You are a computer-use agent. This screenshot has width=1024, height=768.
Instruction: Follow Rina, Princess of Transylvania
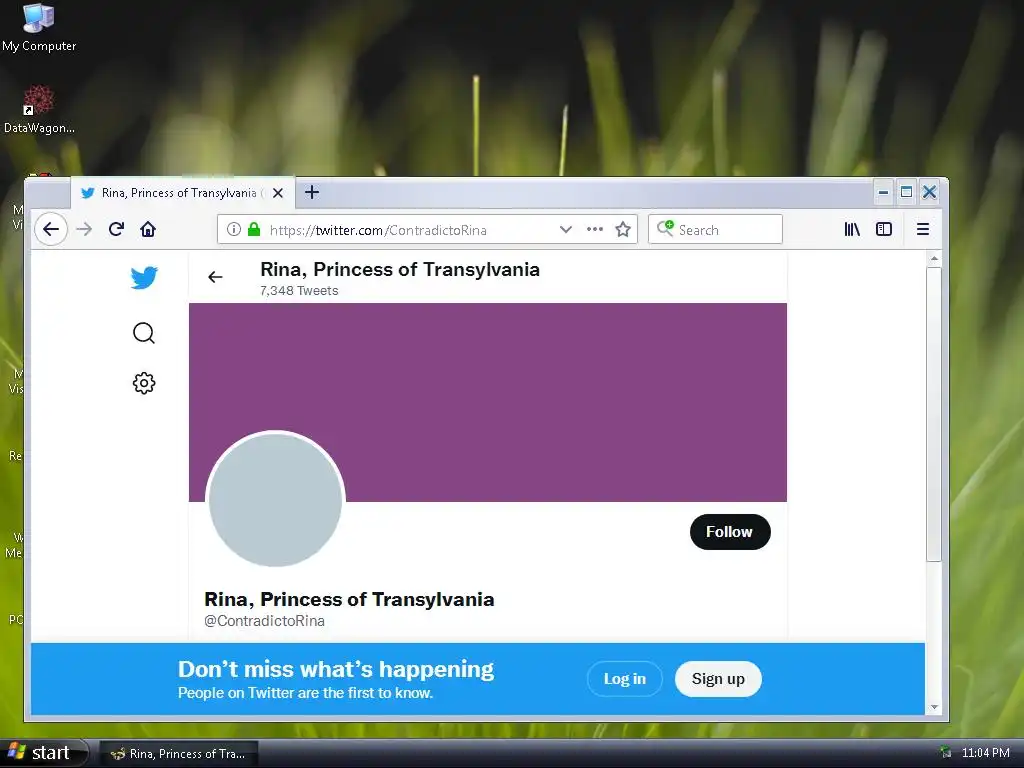730,532
